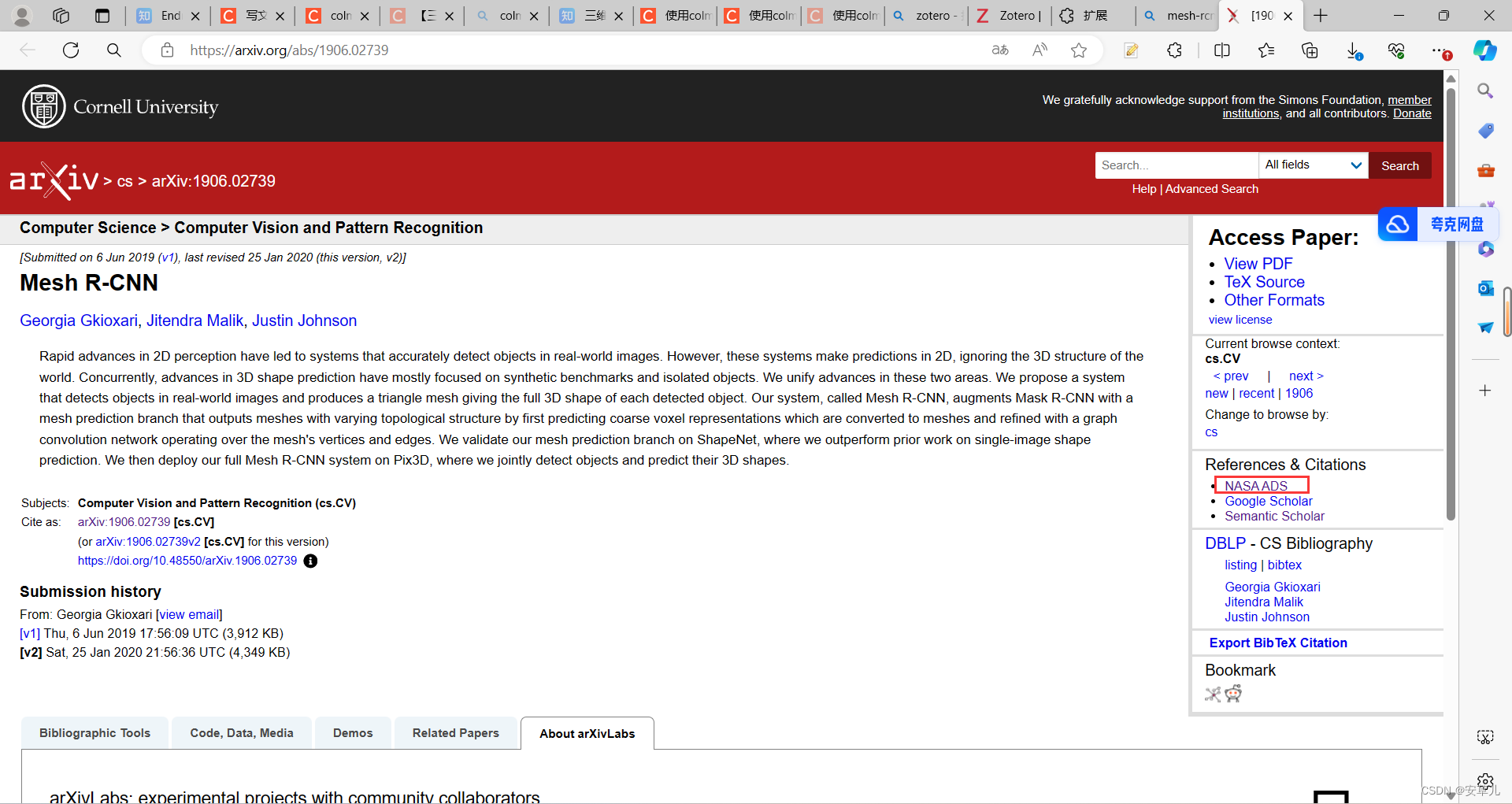The width and height of the screenshot is (1512, 804).
Task: Click the refresh page icon
Action: coord(70,50)
